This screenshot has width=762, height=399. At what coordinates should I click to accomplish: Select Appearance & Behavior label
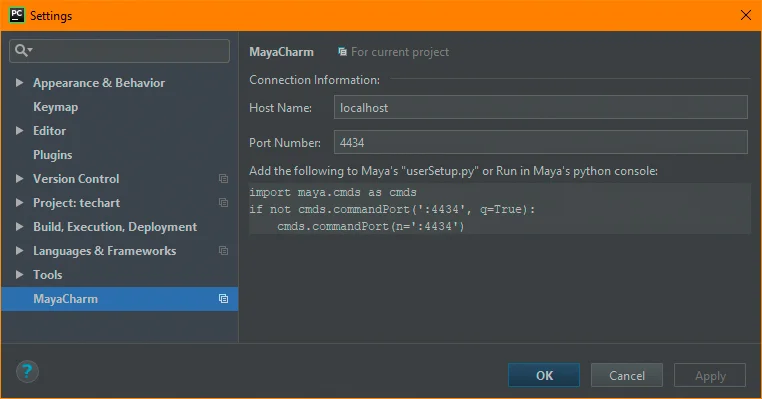[x=99, y=83]
